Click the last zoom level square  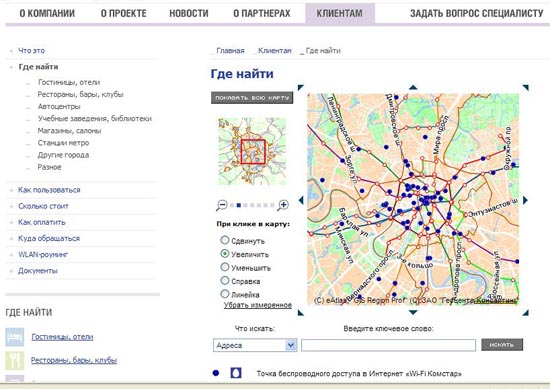click(x=272, y=205)
